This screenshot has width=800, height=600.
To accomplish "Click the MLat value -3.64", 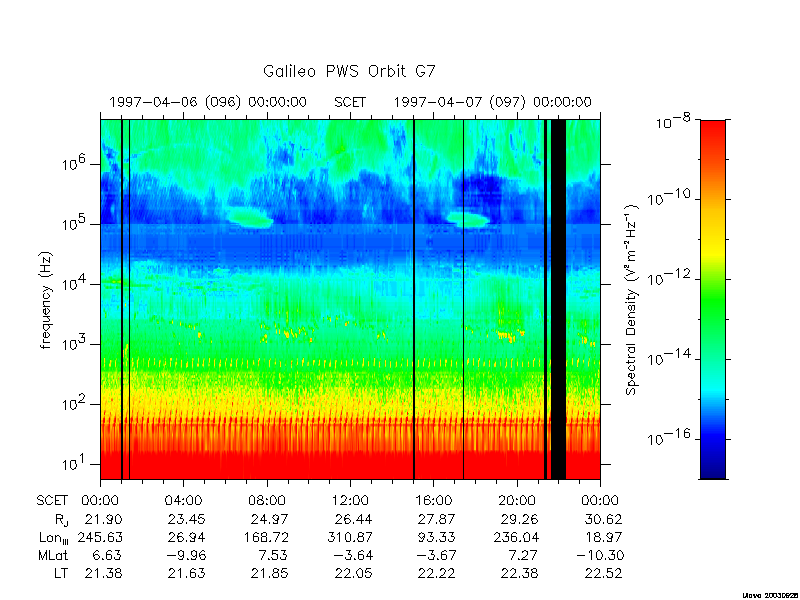I will click(353, 555).
